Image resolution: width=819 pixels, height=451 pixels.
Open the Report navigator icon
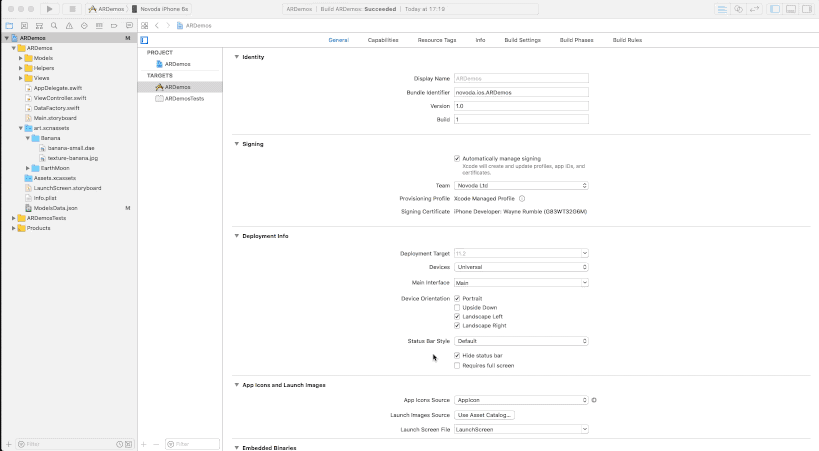coord(129,26)
